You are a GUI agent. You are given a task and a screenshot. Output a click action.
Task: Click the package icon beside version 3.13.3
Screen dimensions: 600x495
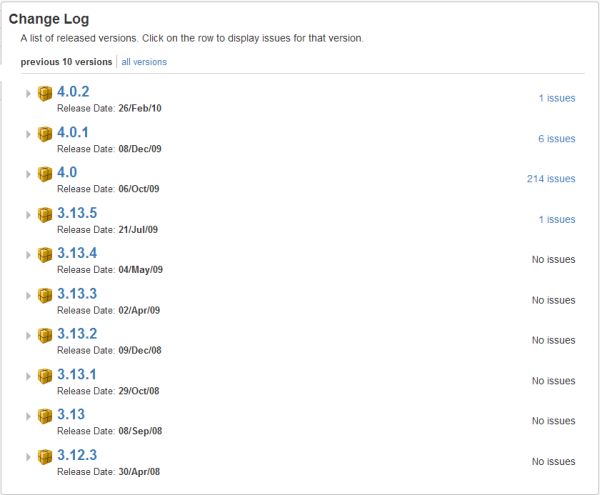45,296
